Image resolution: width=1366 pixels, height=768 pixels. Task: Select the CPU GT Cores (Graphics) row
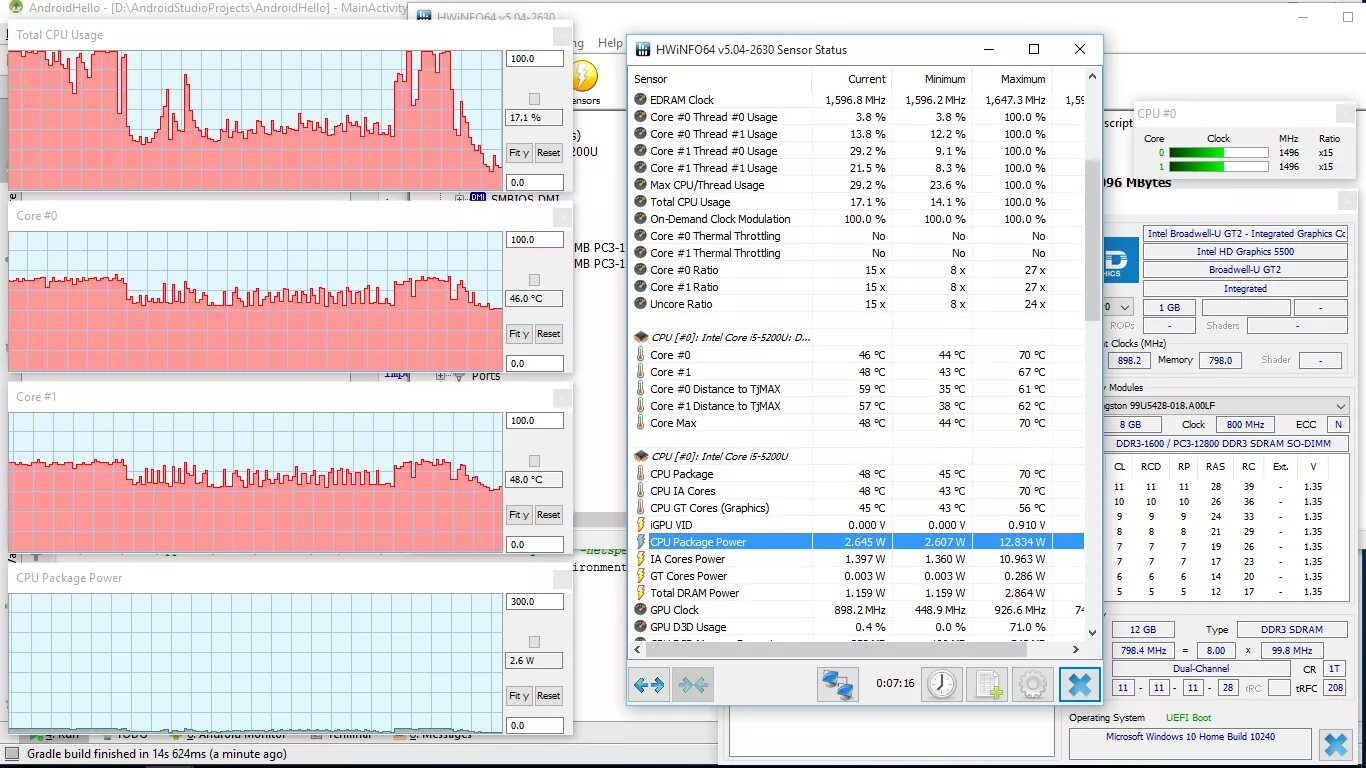(858, 508)
